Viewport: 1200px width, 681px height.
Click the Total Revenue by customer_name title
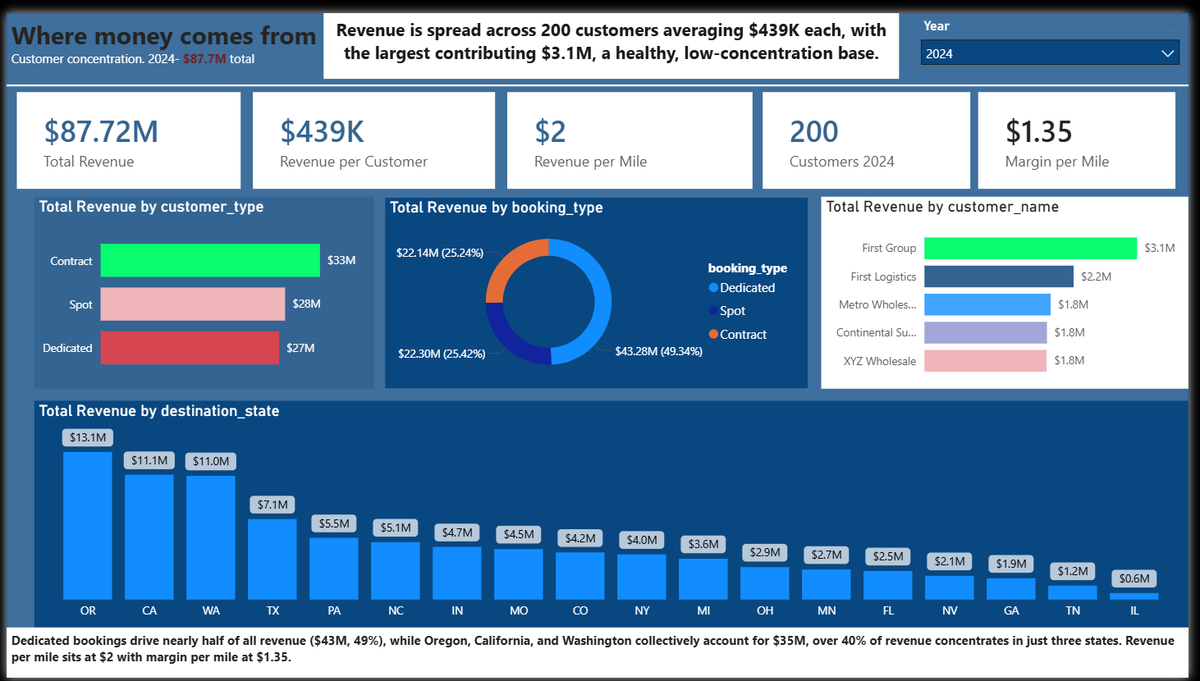pyautogui.click(x=943, y=207)
